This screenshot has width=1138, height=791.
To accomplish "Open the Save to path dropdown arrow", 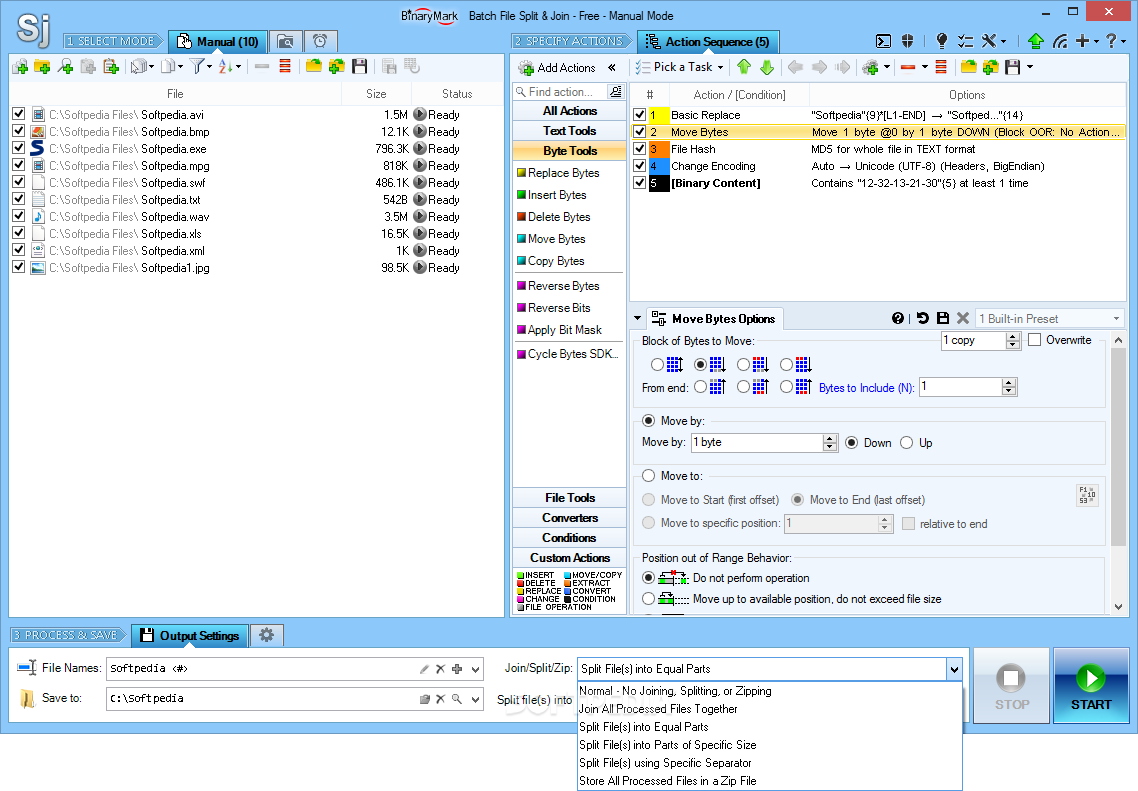I will click(x=475, y=700).
